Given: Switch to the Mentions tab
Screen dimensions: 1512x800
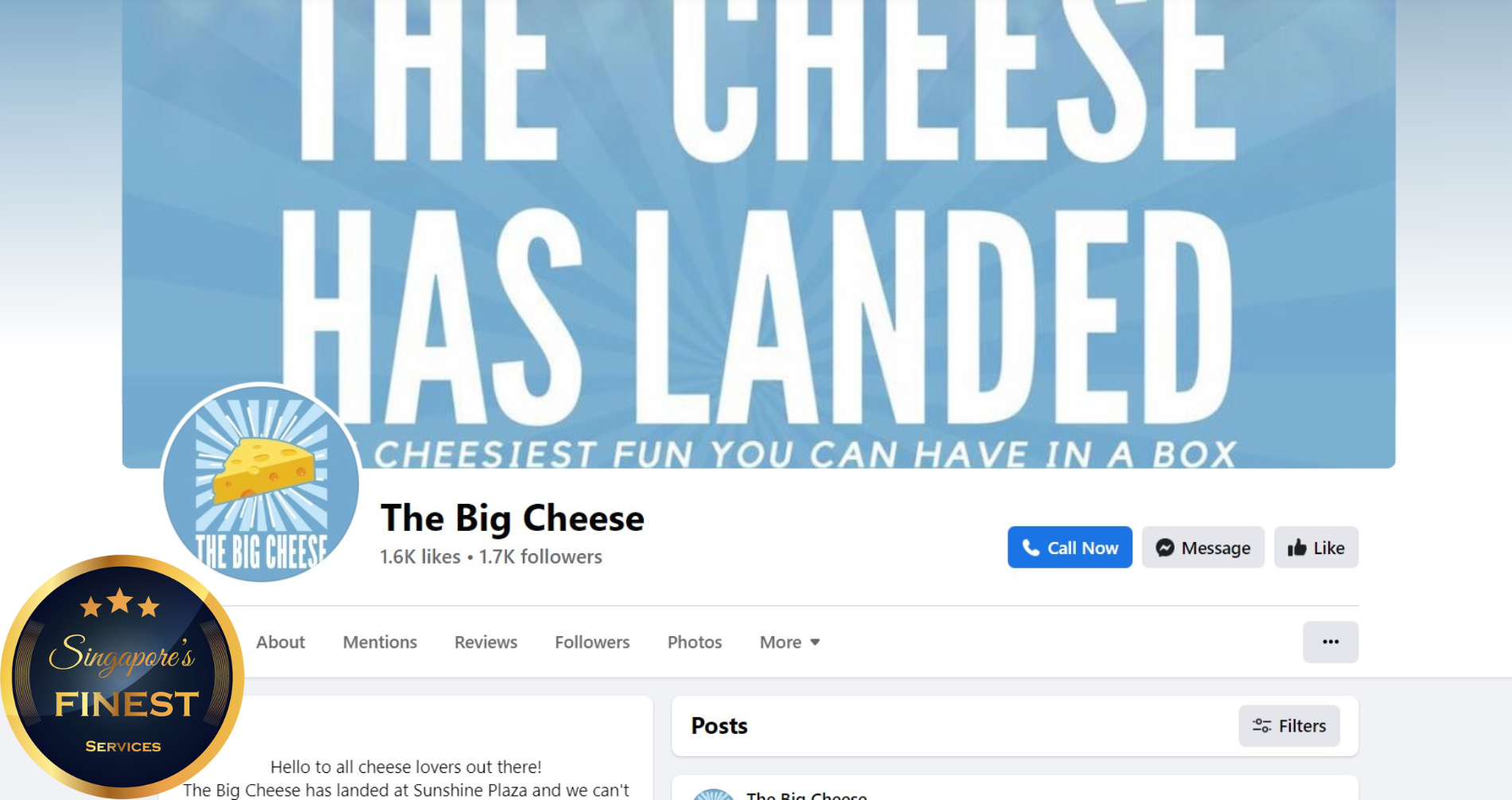Looking at the screenshot, I should point(380,642).
